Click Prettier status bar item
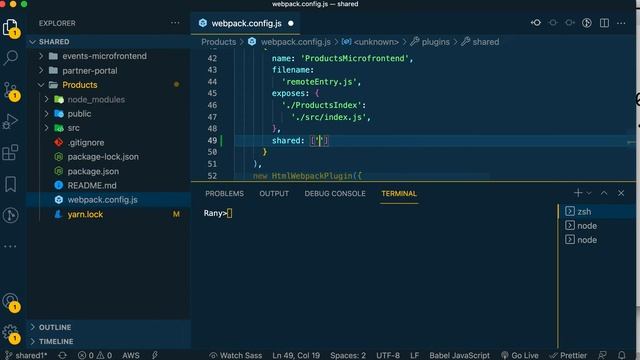 (x=568, y=355)
